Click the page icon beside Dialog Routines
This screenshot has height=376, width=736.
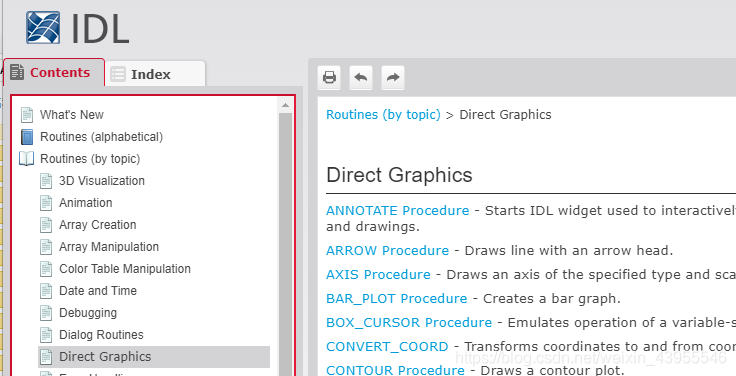46,335
